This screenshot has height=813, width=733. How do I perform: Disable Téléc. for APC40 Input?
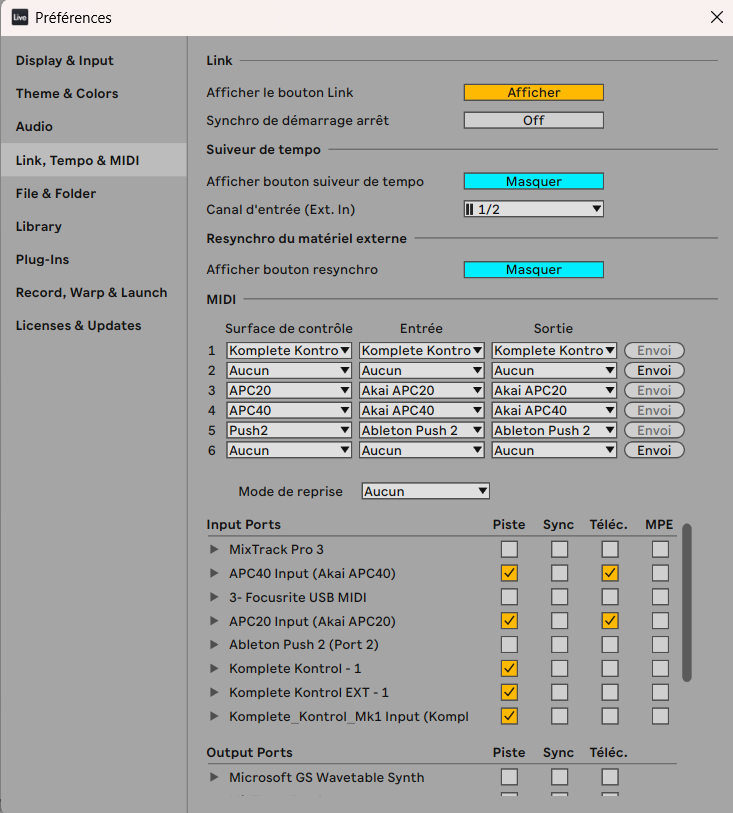[x=610, y=573]
